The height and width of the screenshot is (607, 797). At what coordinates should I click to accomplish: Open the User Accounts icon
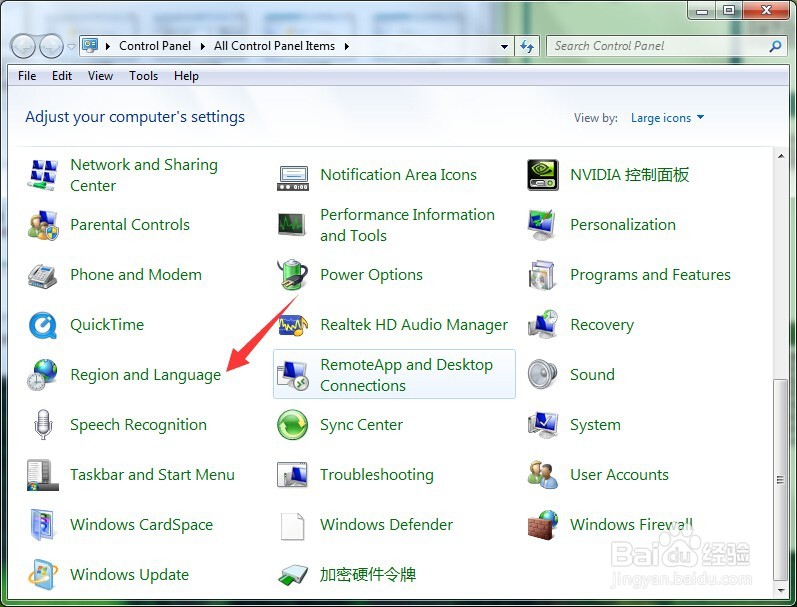point(543,475)
